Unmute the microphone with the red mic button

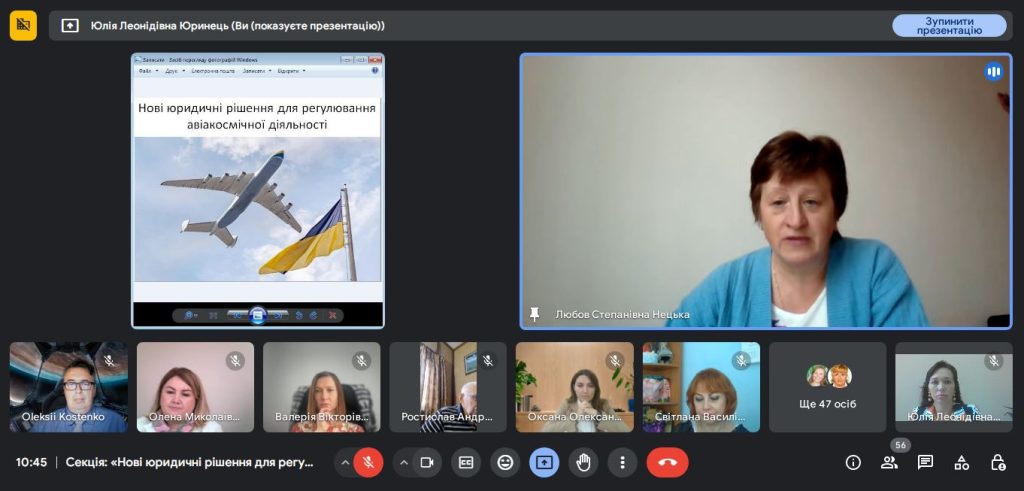pos(368,462)
